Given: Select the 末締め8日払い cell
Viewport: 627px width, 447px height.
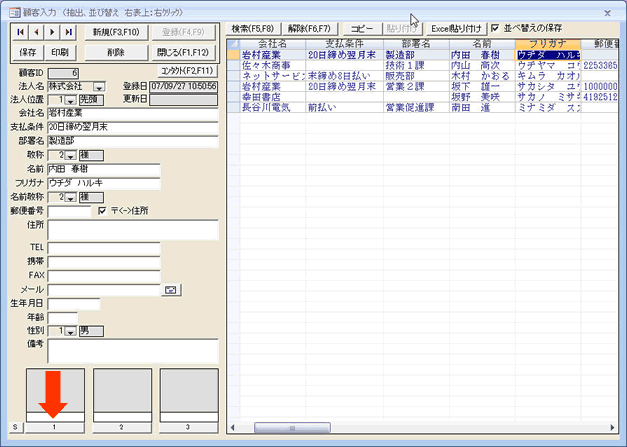Looking at the screenshot, I should pos(344,76).
